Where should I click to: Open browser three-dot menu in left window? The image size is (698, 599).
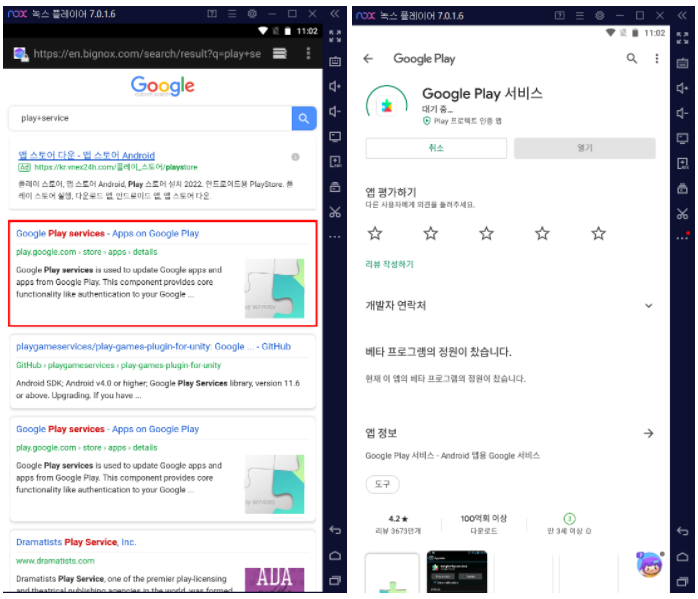coord(308,54)
